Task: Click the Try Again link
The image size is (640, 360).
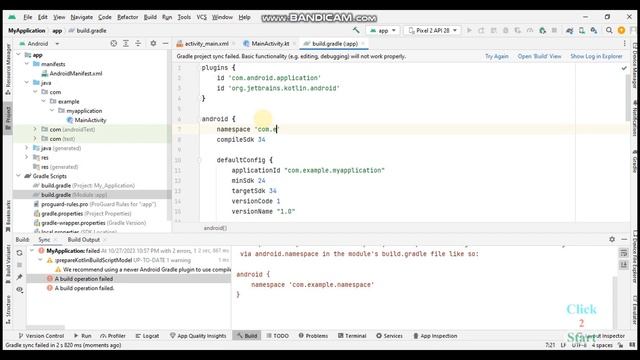Action: 497,56
